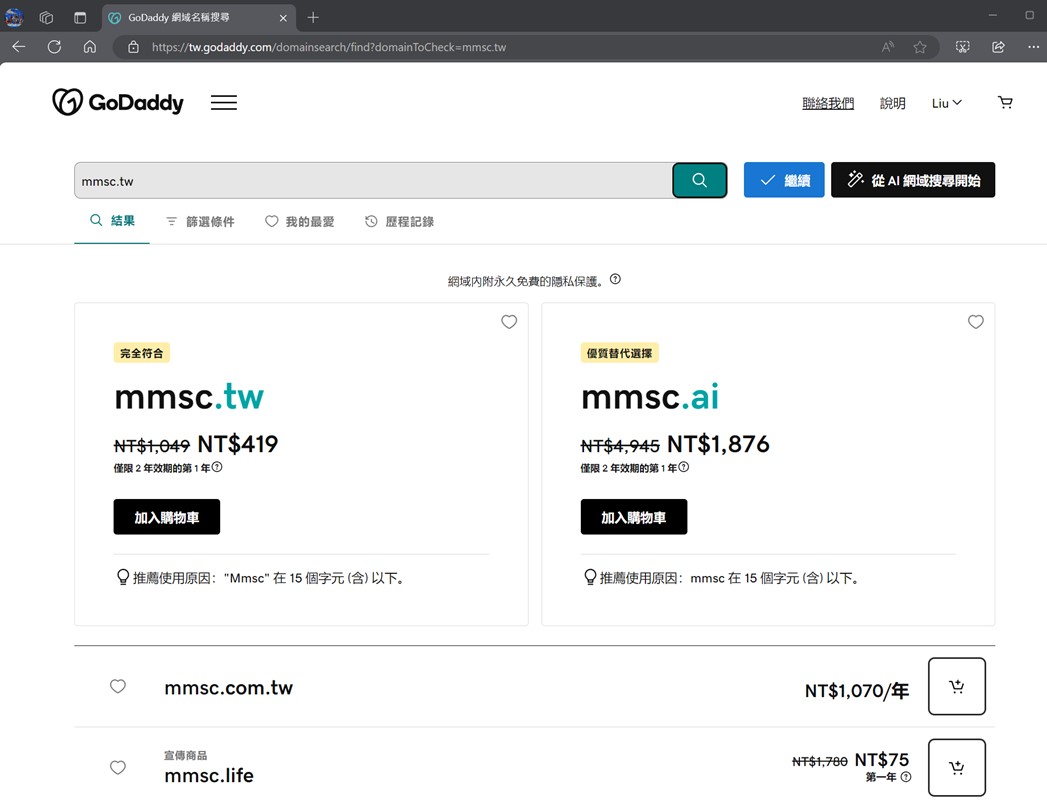Image resolution: width=1047 pixels, height=808 pixels.
Task: Open the shopping cart icon in header
Action: click(x=1005, y=103)
